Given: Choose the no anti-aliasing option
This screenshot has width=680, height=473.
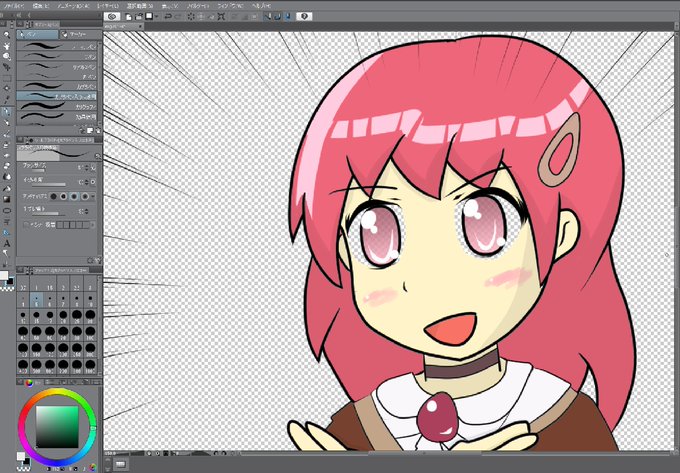Looking at the screenshot, I should (x=53, y=196).
